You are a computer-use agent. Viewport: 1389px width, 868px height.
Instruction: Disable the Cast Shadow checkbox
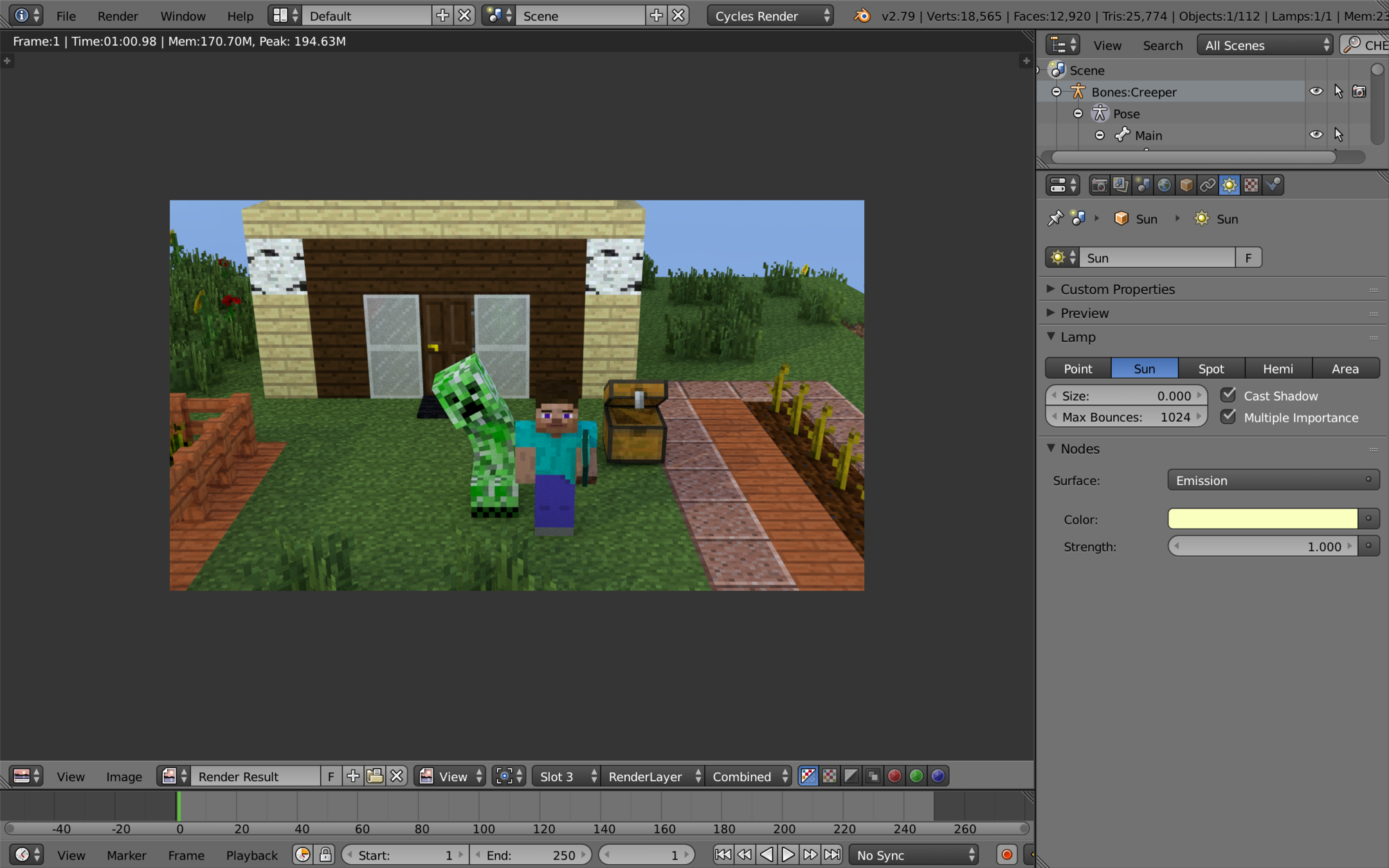click(1228, 395)
